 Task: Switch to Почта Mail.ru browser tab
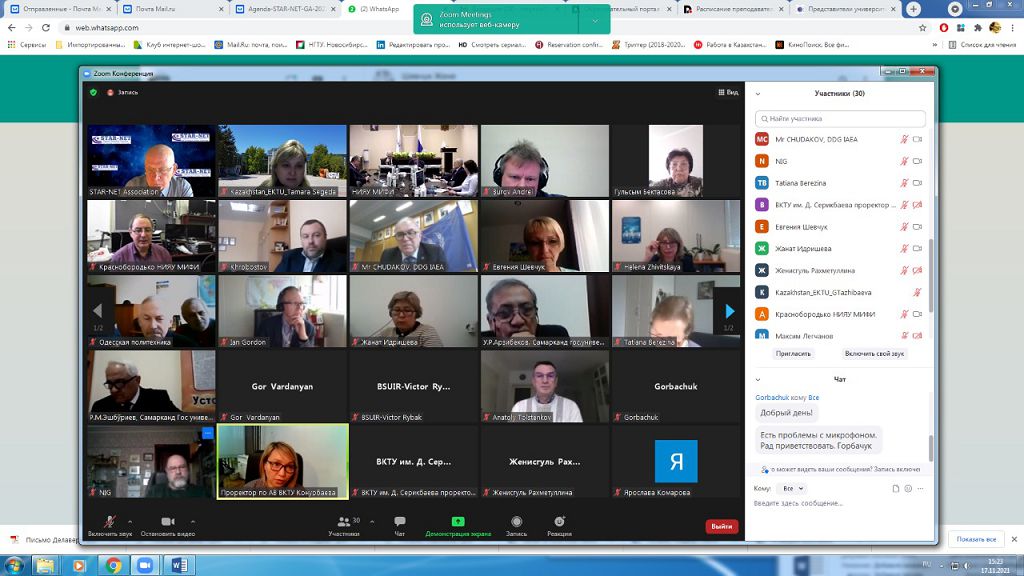coord(174,9)
